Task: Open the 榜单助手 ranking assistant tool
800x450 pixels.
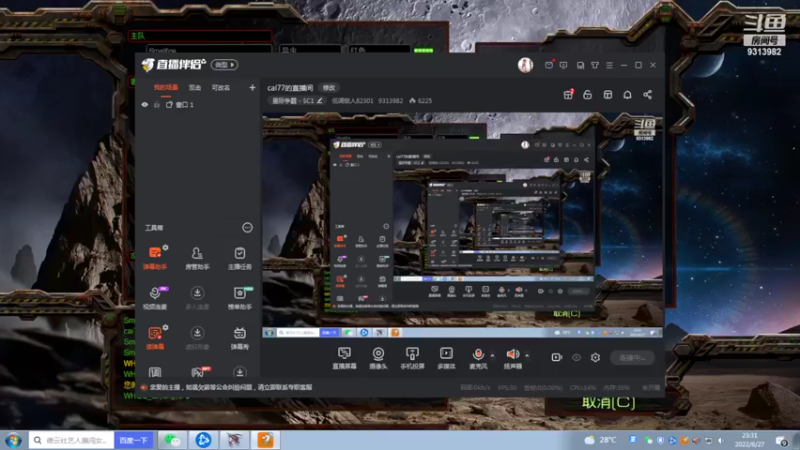Action: pos(239,298)
